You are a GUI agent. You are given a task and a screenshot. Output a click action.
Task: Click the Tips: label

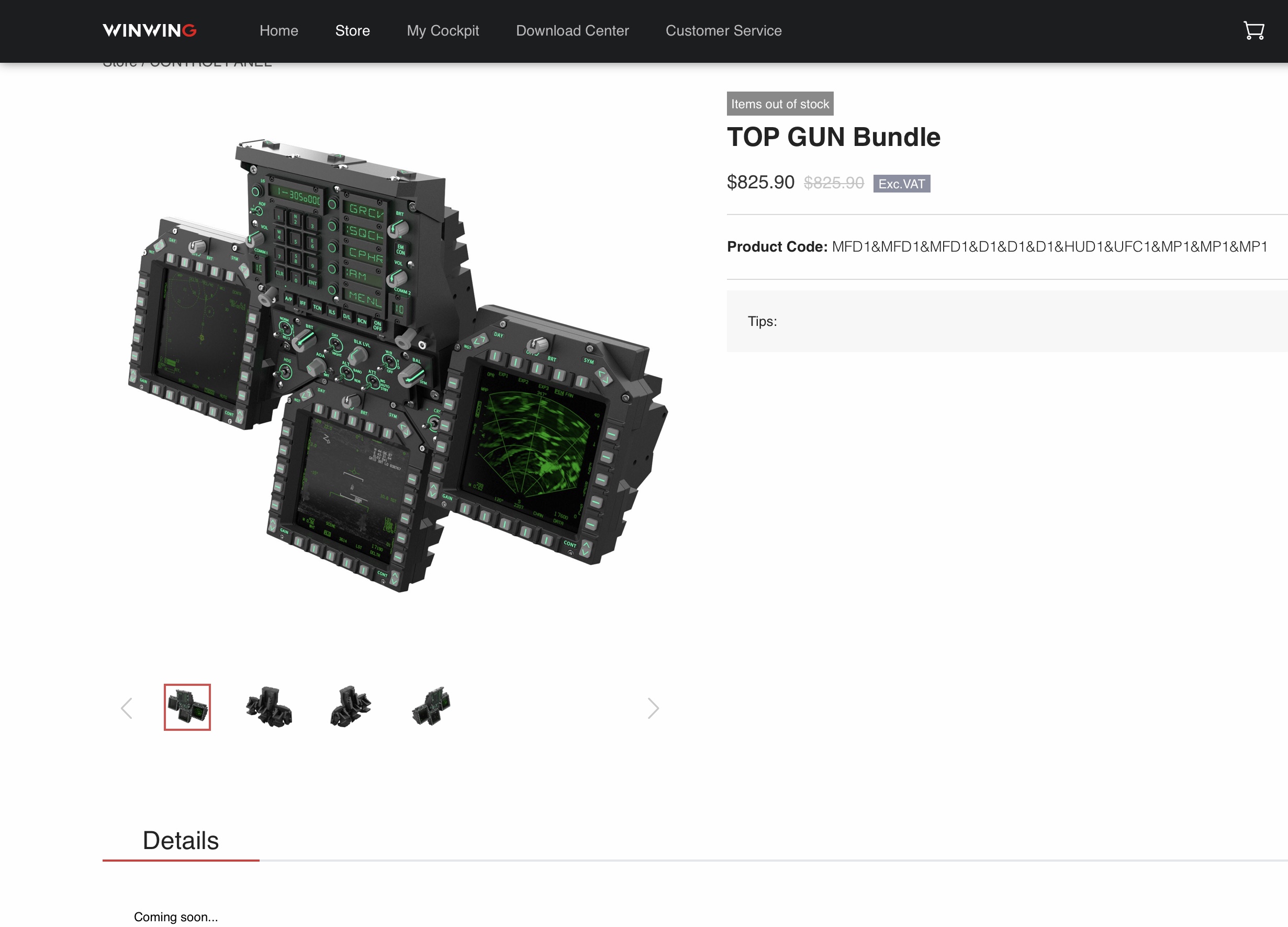[x=762, y=321]
